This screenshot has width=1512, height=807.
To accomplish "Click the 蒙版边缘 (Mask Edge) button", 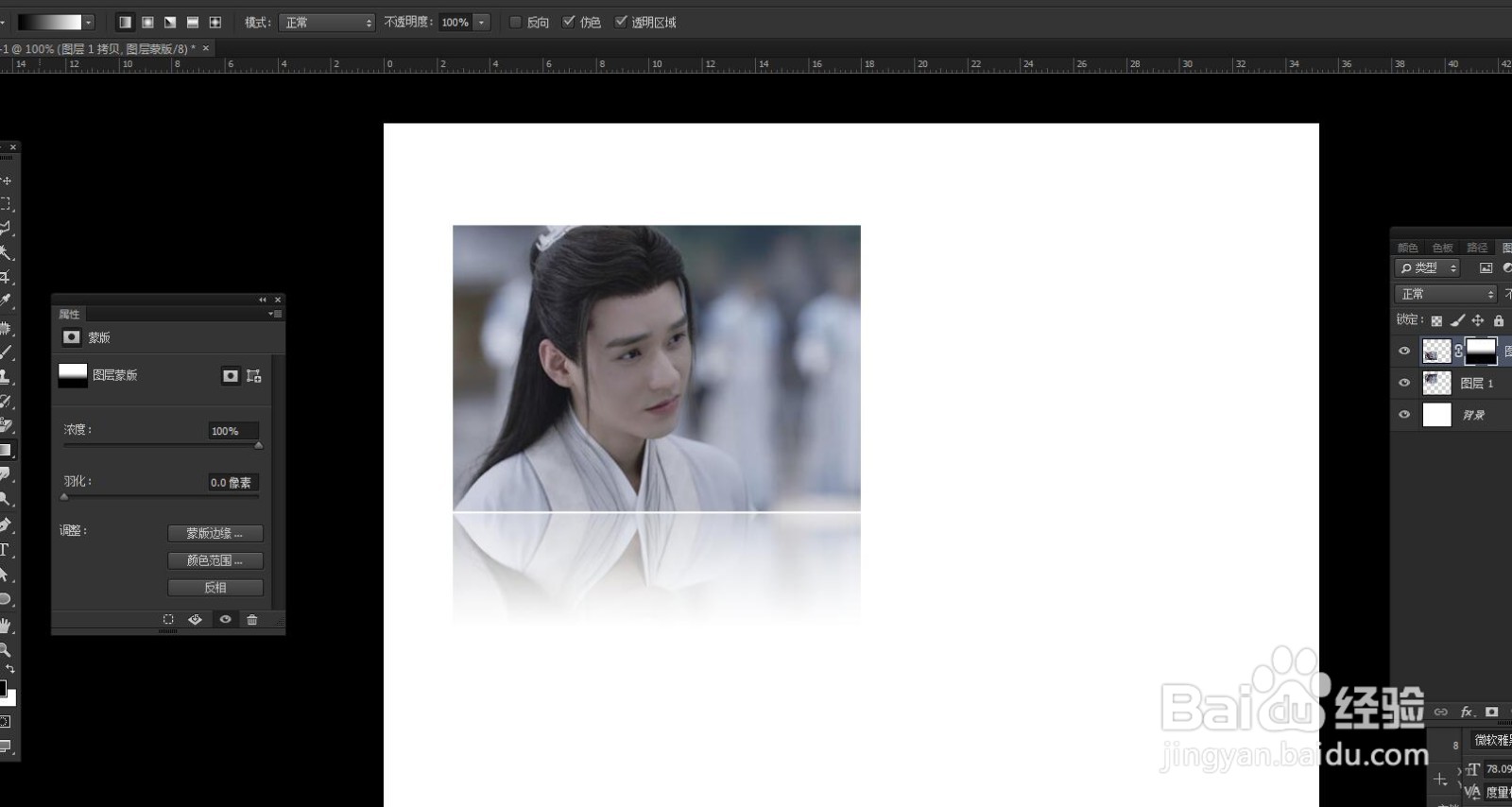I will click(215, 534).
